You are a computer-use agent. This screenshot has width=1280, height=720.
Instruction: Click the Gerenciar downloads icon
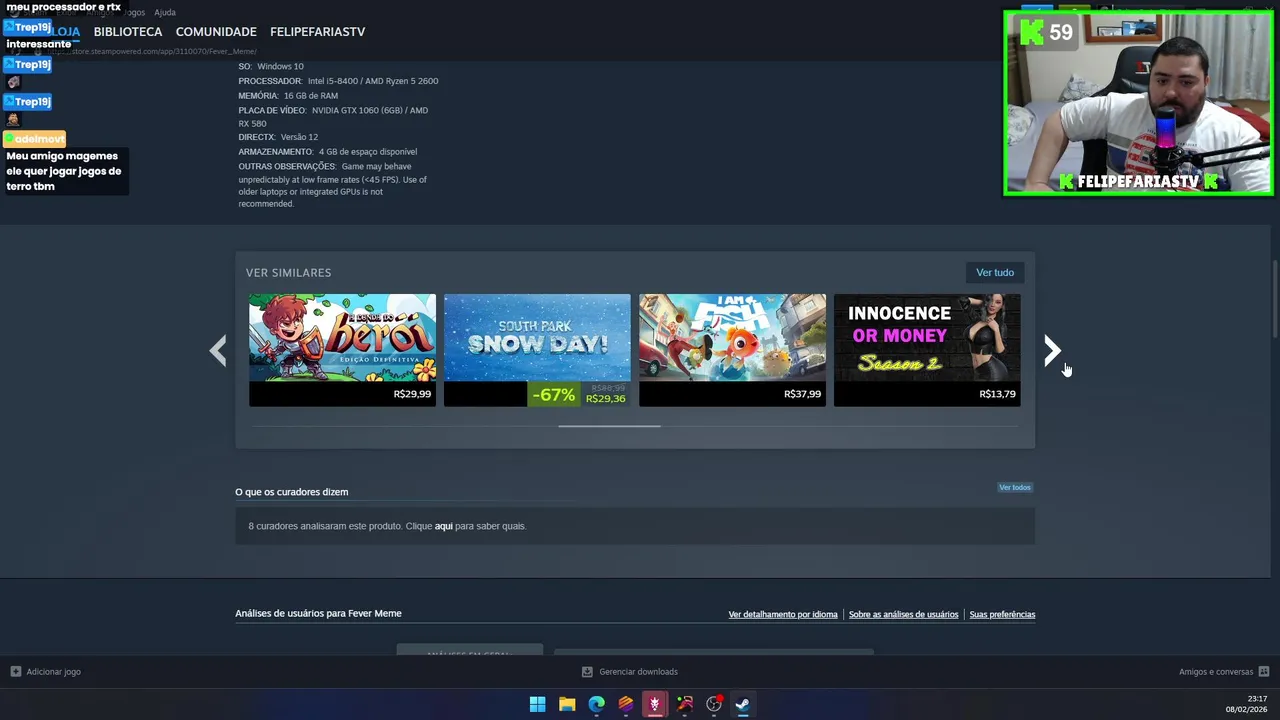[587, 672]
